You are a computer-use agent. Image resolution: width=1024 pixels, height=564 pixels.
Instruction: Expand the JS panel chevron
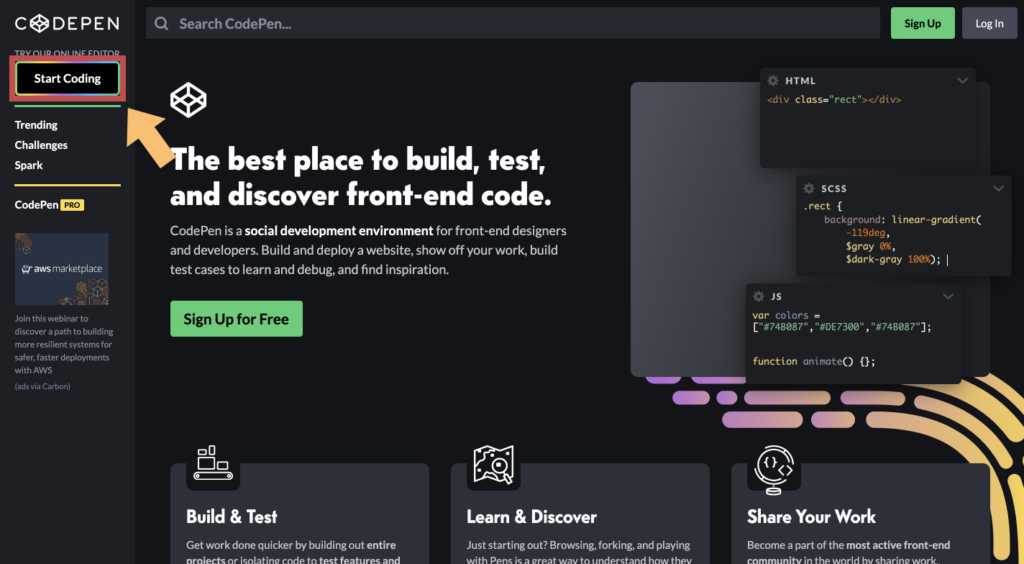[x=948, y=296]
